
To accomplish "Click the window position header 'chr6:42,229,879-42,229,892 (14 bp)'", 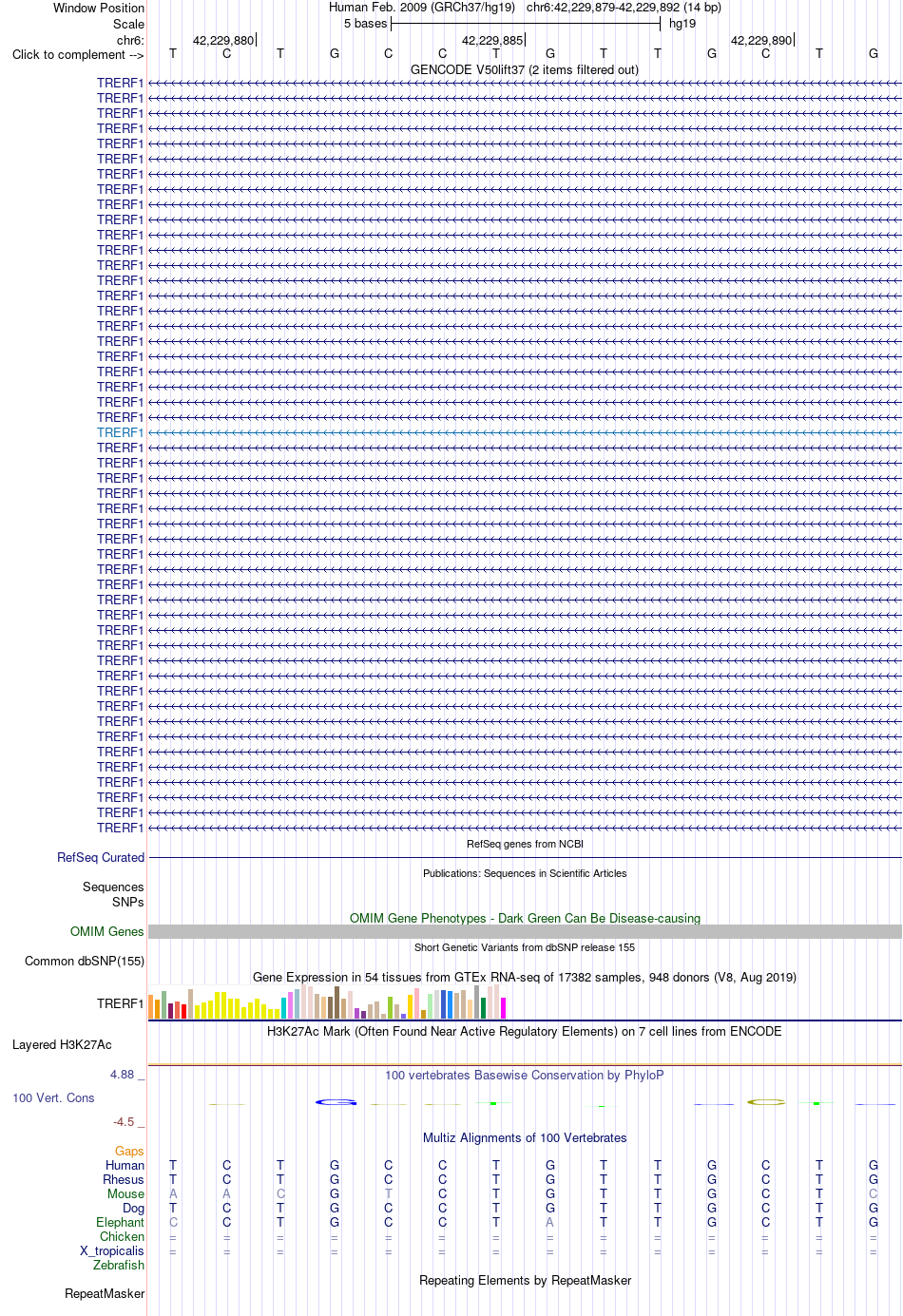I will coord(624,8).
